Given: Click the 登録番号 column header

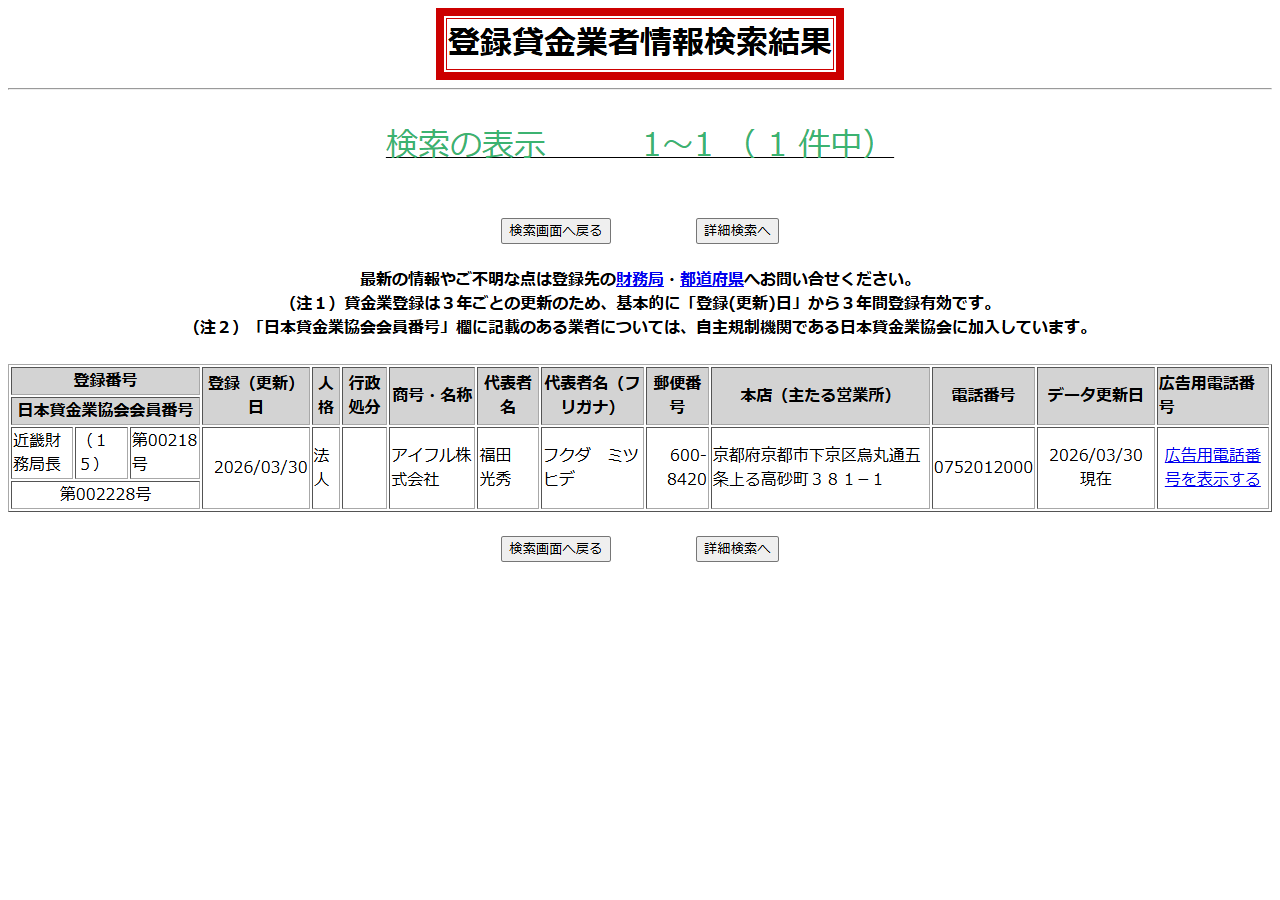Looking at the screenshot, I should pos(105,381).
